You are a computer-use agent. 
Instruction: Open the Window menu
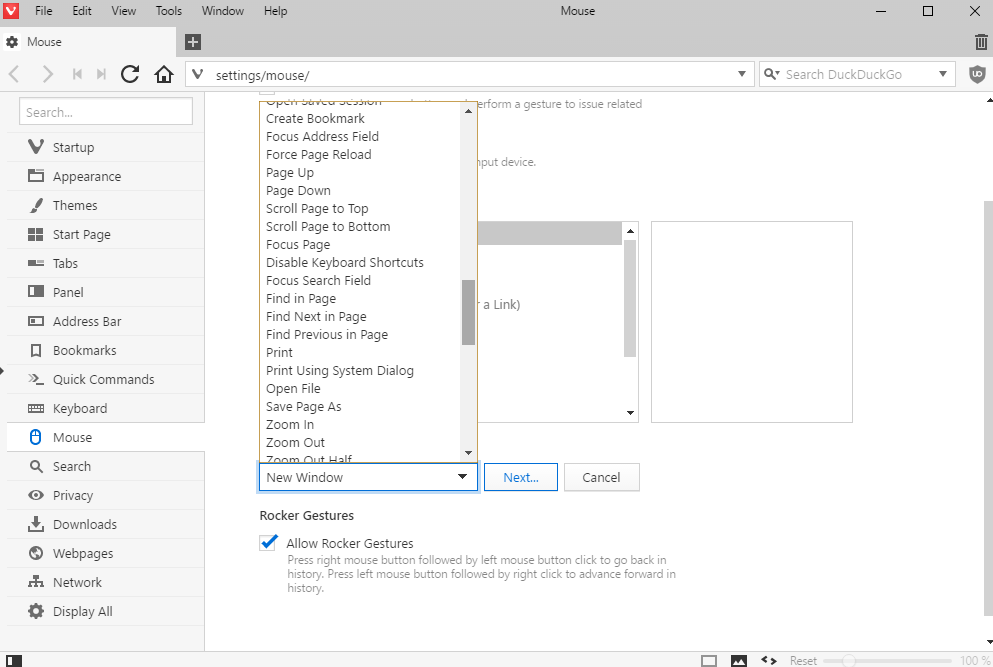222,11
